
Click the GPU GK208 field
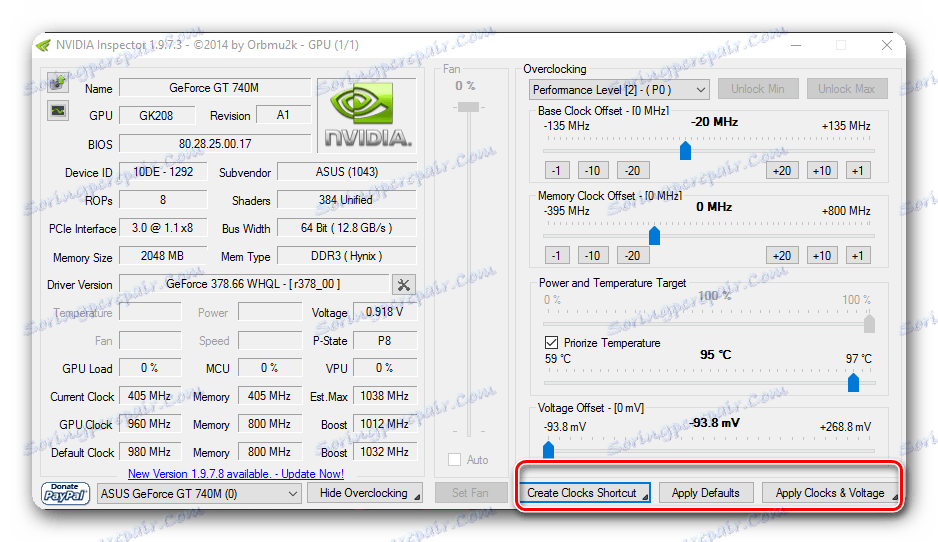pyautogui.click(x=157, y=115)
